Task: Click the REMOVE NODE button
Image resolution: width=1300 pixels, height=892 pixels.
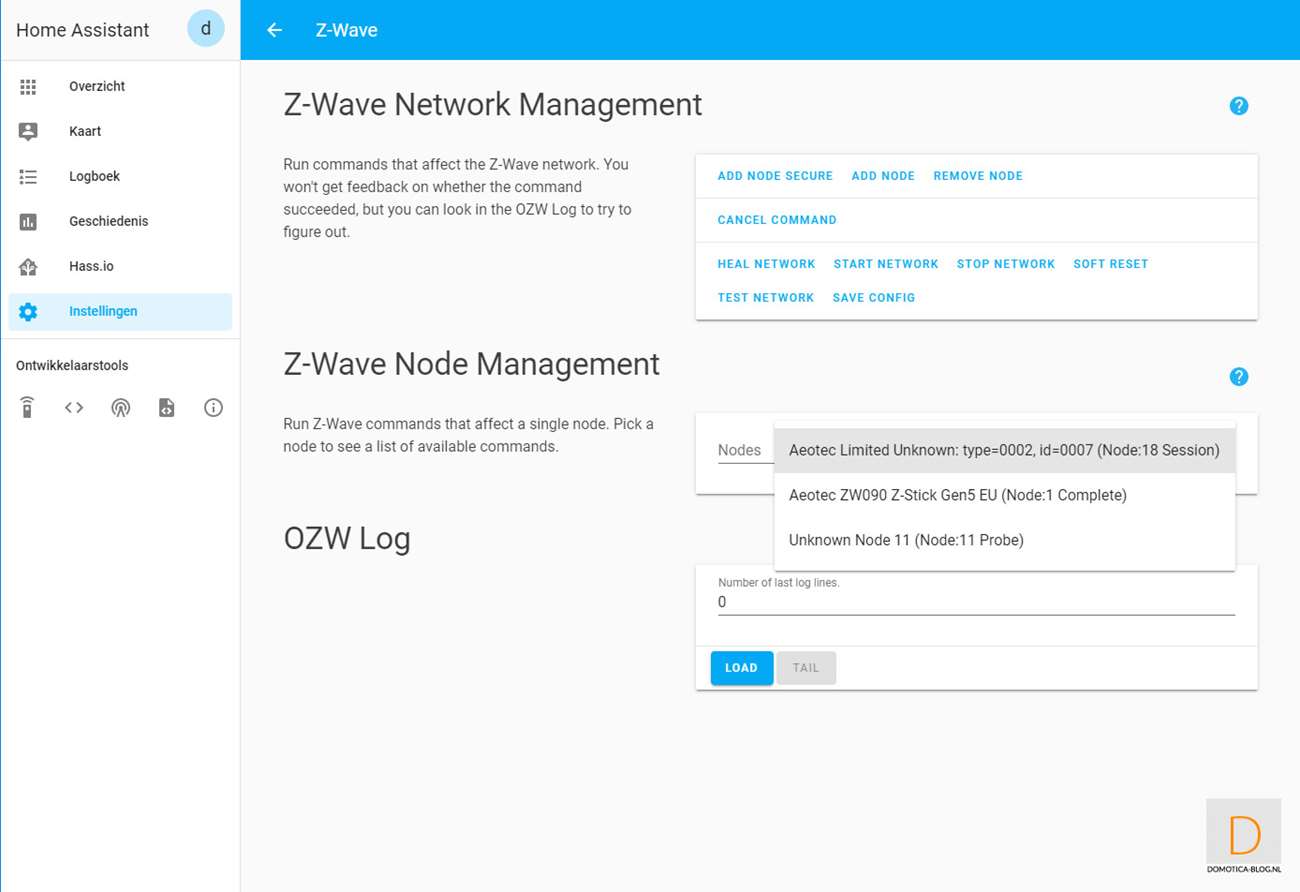Action: coord(978,176)
